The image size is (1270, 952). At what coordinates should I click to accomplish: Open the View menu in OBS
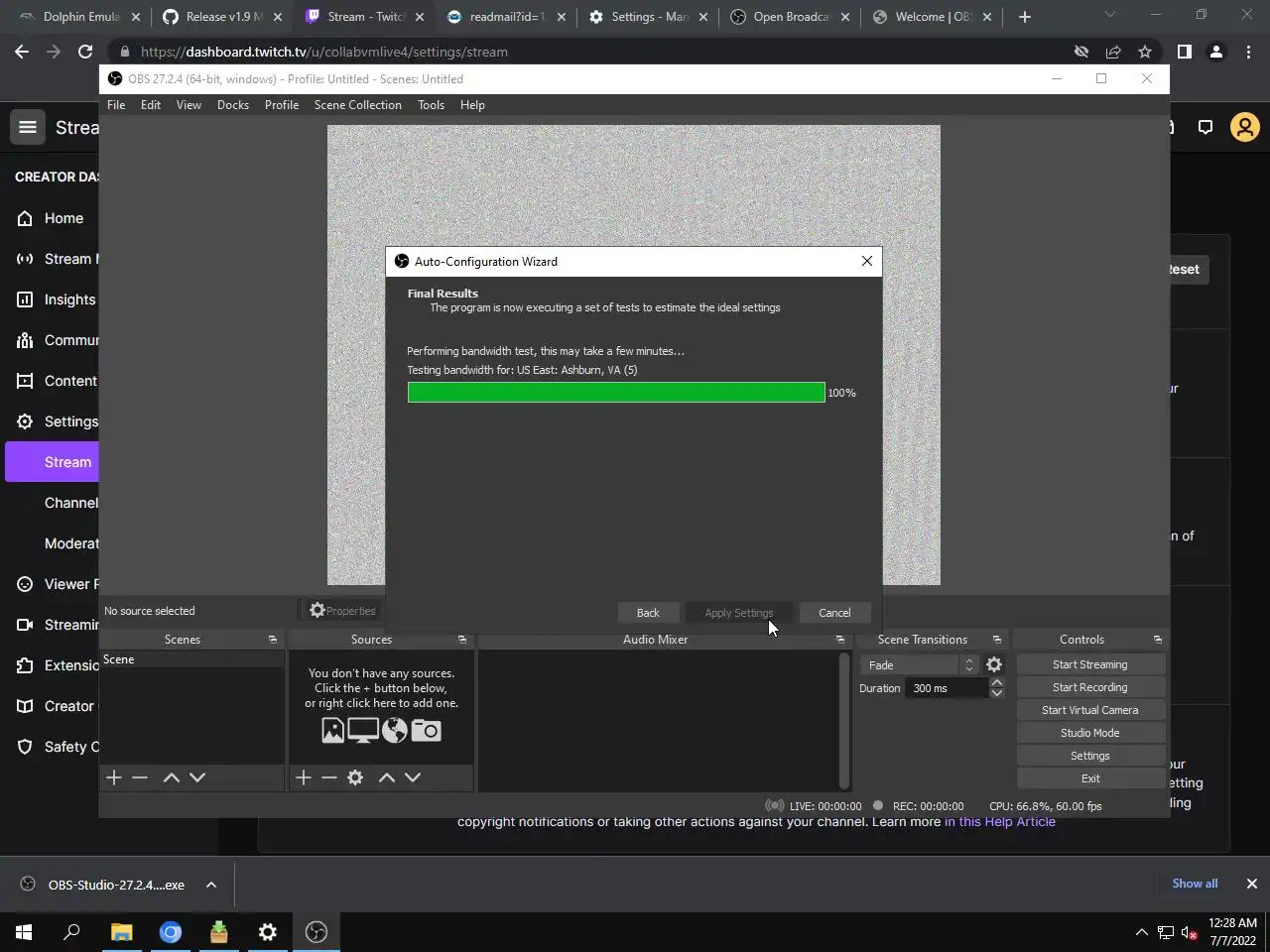189,105
